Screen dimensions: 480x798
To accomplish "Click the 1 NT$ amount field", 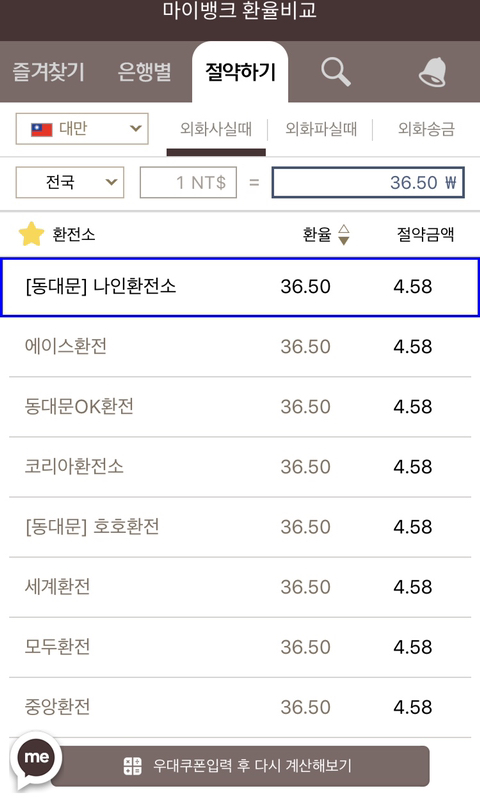I will (188, 182).
